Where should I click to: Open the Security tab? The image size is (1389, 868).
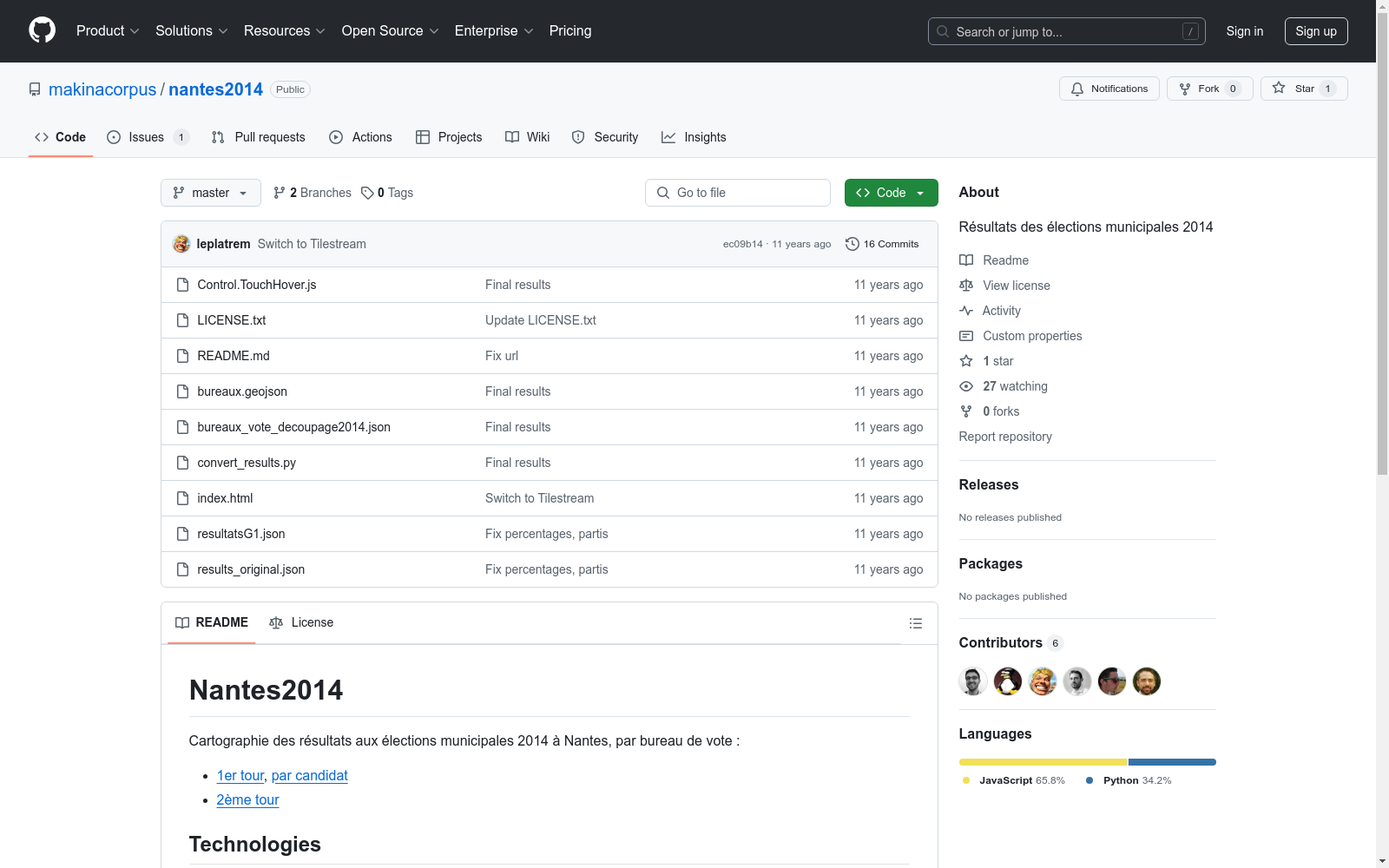tap(605, 137)
